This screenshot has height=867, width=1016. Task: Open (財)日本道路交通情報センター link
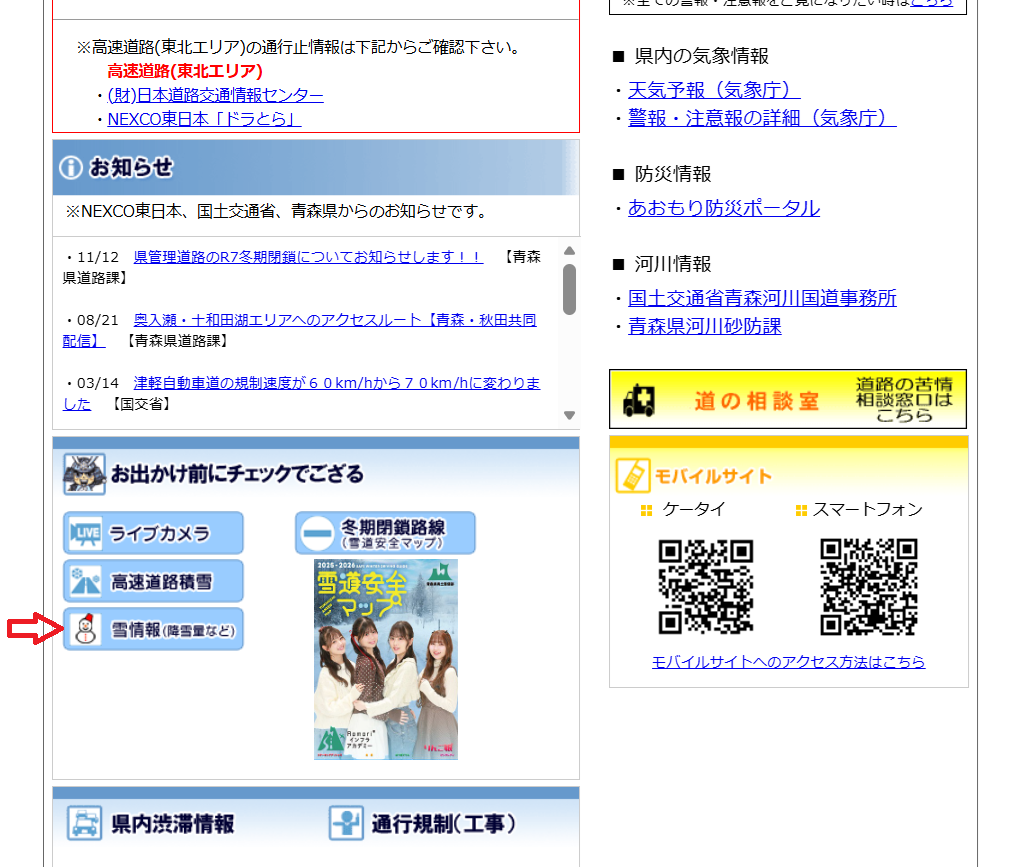point(215,96)
